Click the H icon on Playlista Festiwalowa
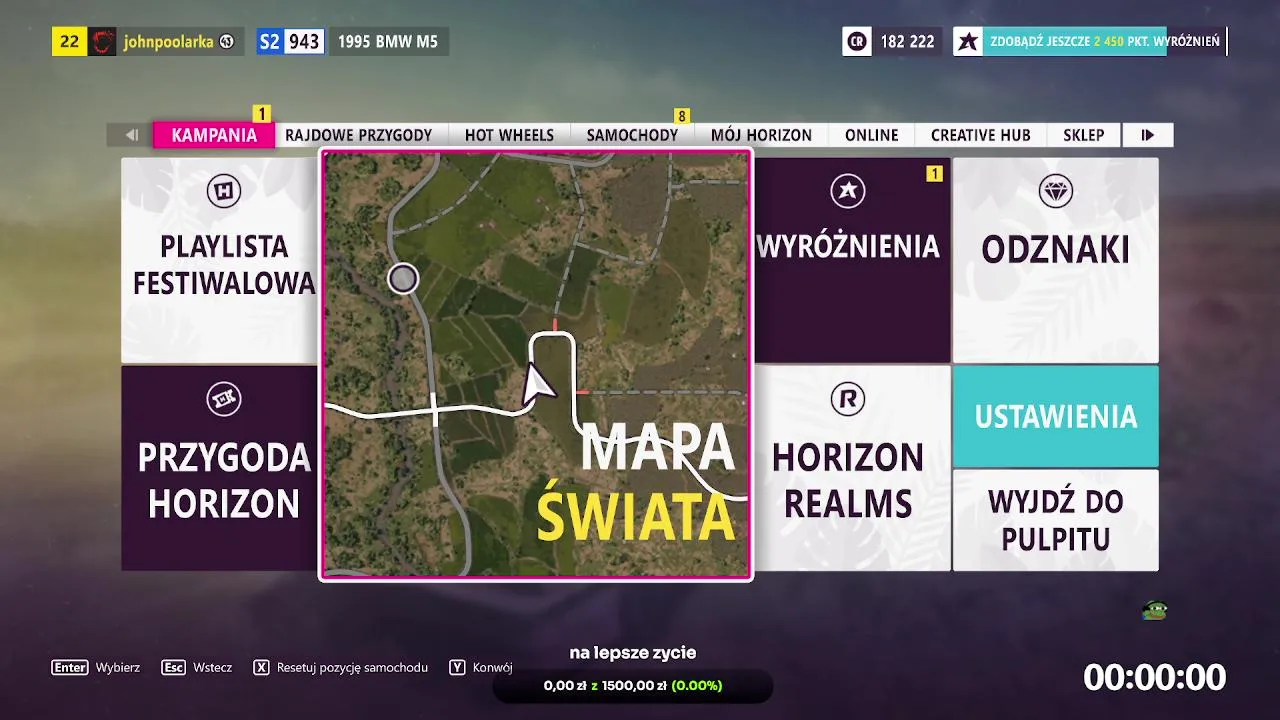Screen dimensions: 1280x720 click(223, 191)
